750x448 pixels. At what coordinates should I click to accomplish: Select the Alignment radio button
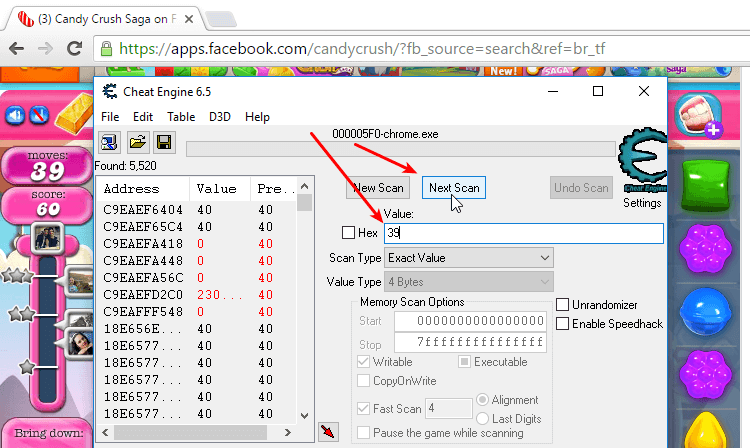click(x=483, y=399)
